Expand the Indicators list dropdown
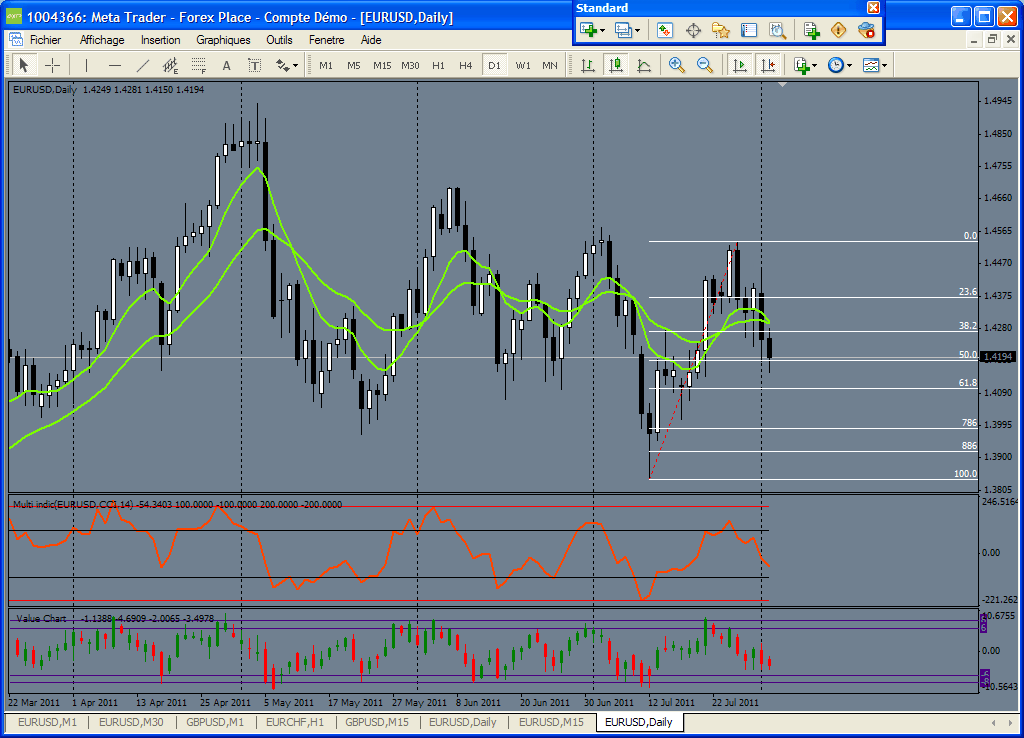The width and height of the screenshot is (1024, 738). pos(805,65)
